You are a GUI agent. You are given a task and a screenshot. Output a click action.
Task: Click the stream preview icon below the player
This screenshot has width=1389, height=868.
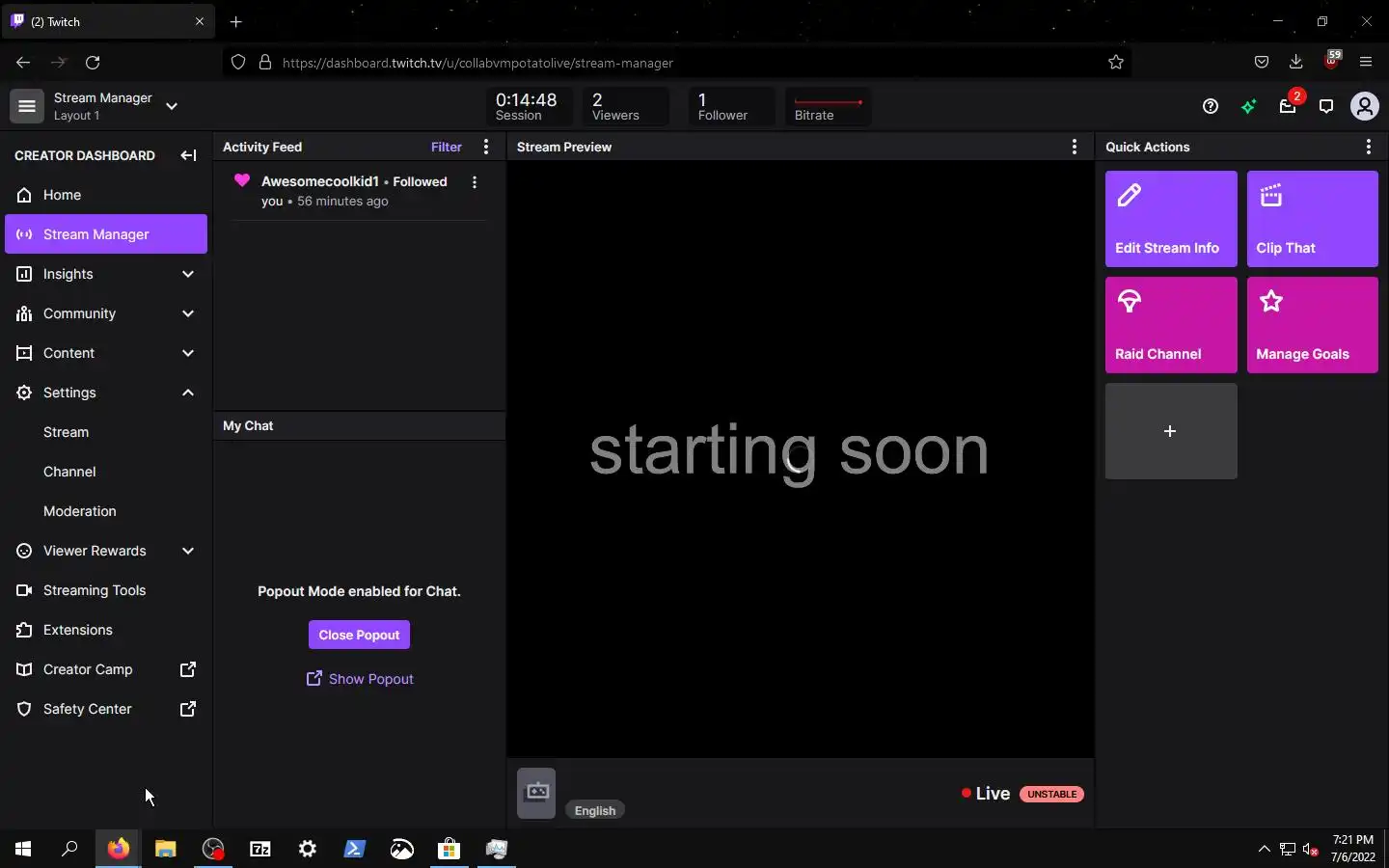(536, 793)
